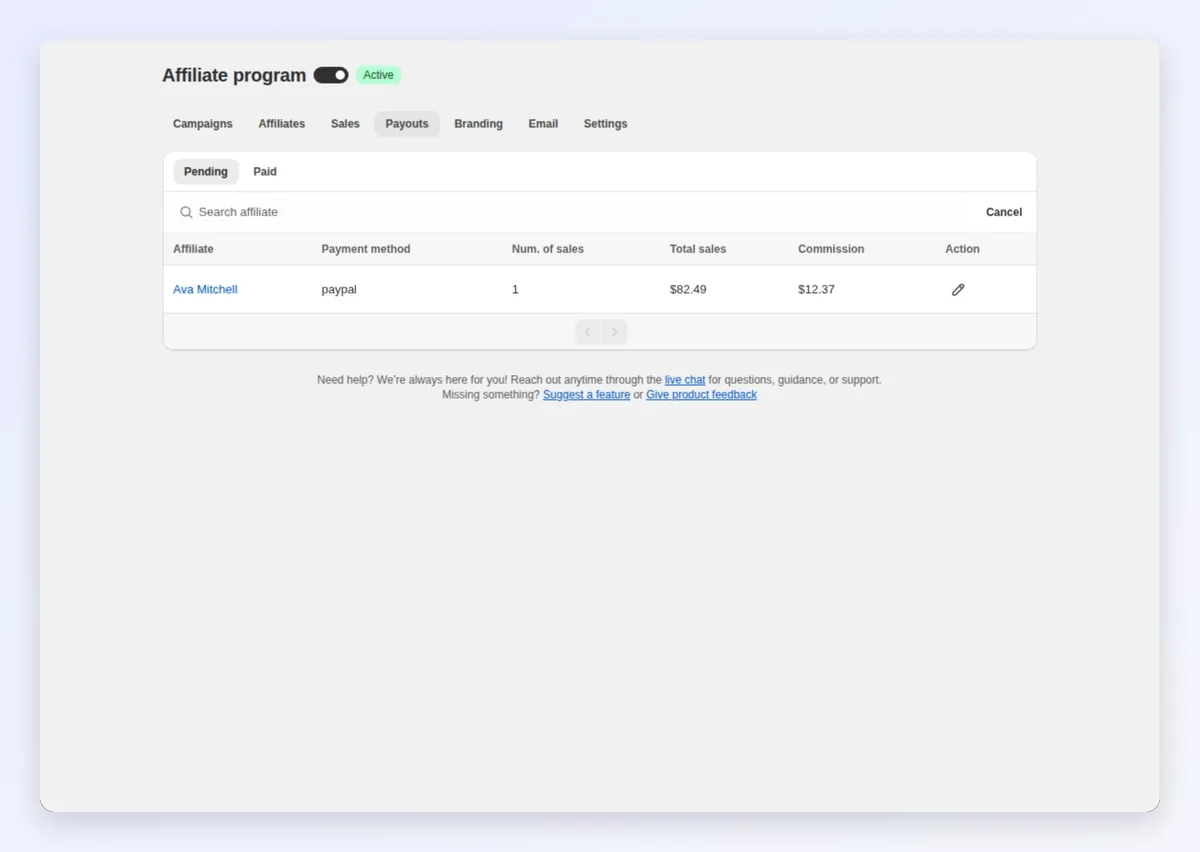1200x852 pixels.
Task: Open the Affiliates tab
Action: pos(282,124)
